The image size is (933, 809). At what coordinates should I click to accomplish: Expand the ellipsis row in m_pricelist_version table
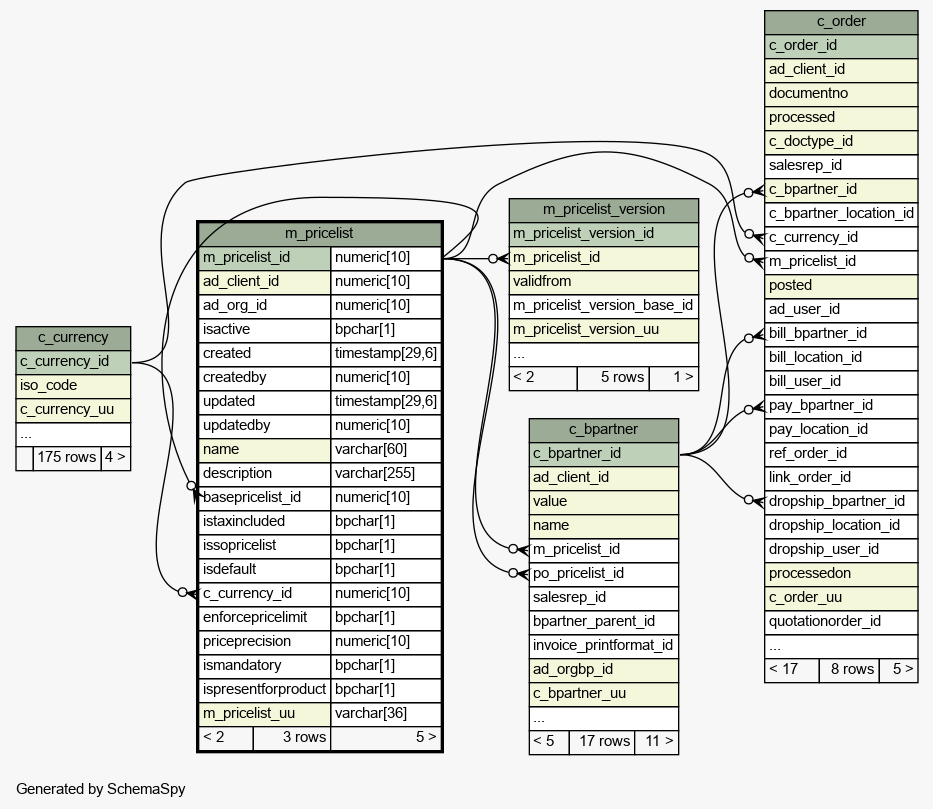pos(603,354)
